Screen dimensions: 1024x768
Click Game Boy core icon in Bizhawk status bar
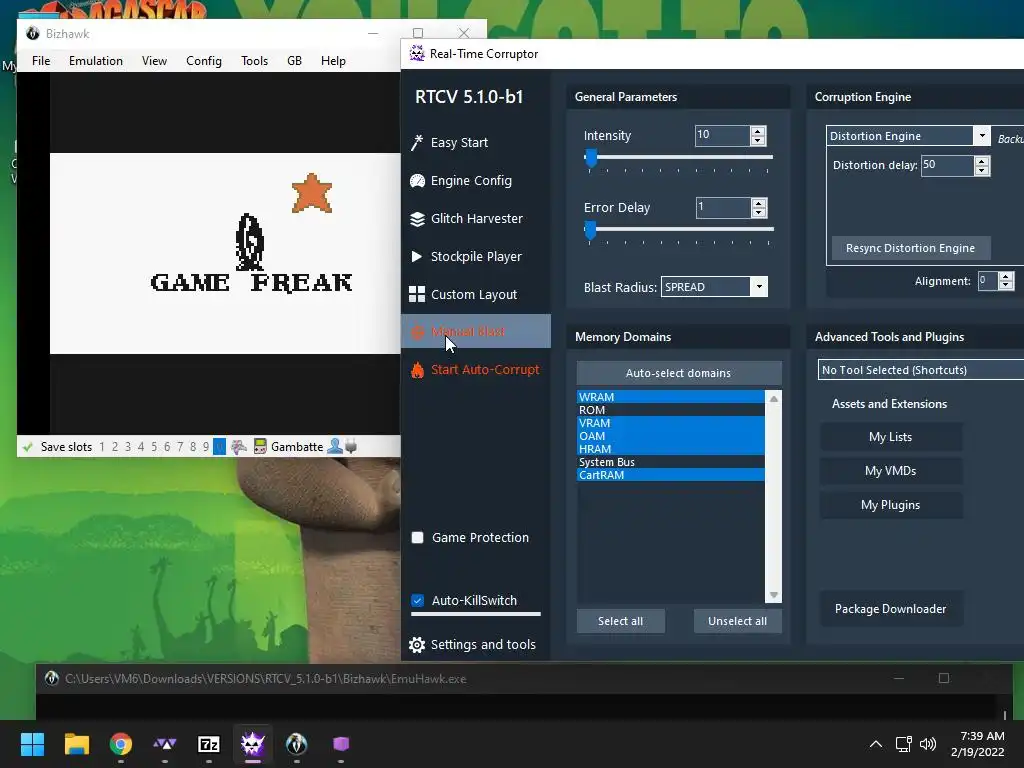(x=260, y=447)
